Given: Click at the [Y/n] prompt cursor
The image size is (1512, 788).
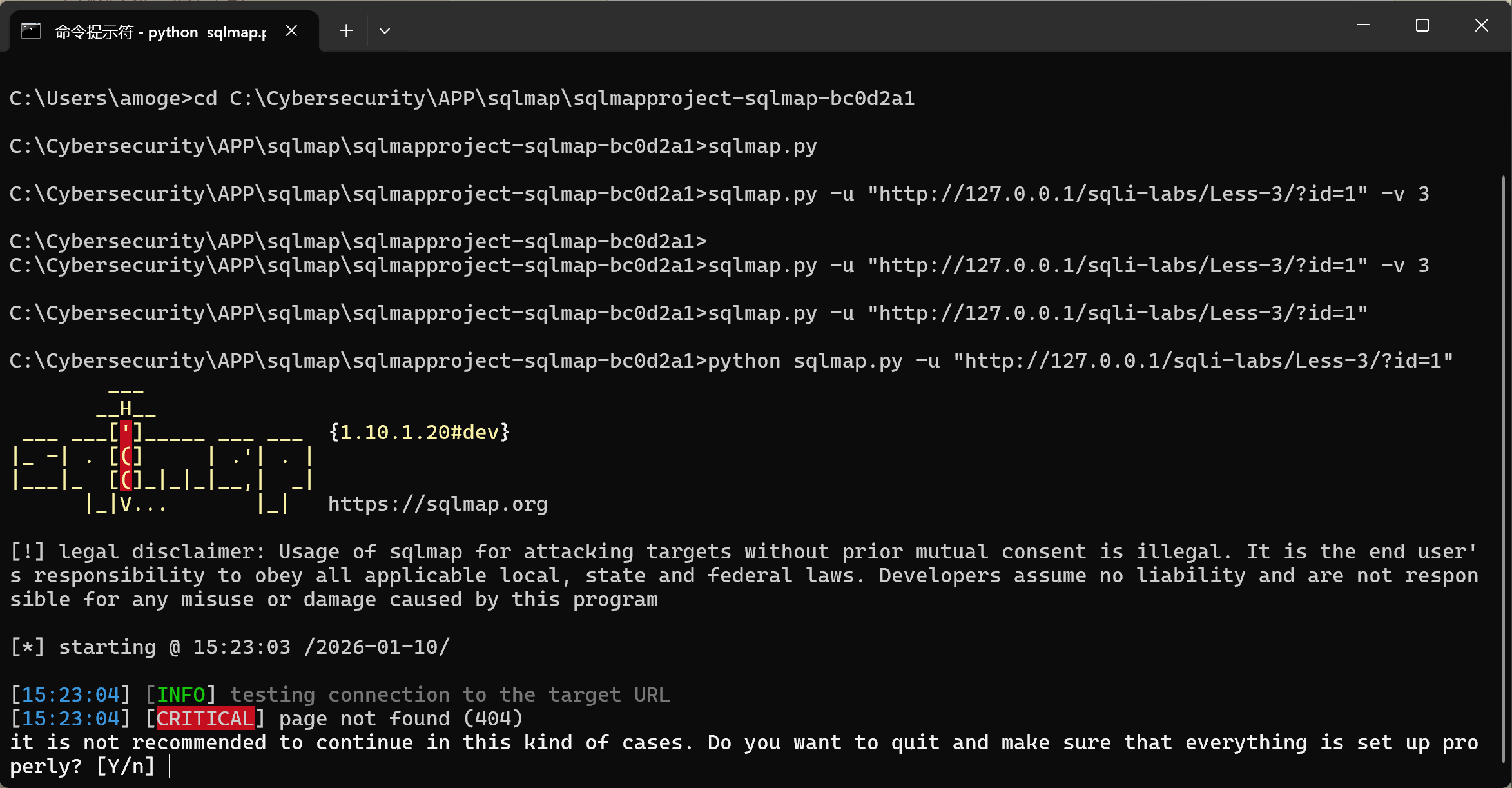Looking at the screenshot, I should pyautogui.click(x=169, y=767).
